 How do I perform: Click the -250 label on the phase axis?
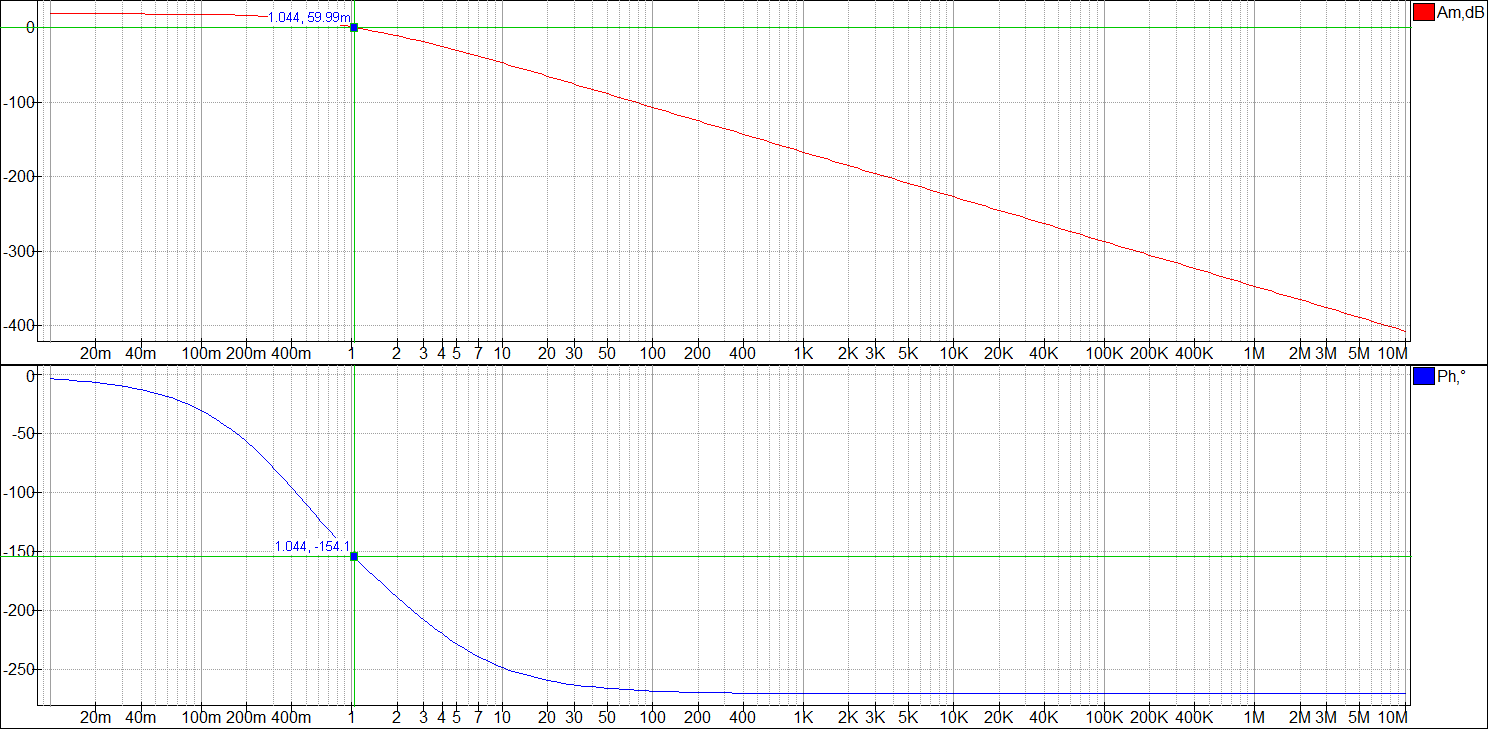(x=21, y=669)
